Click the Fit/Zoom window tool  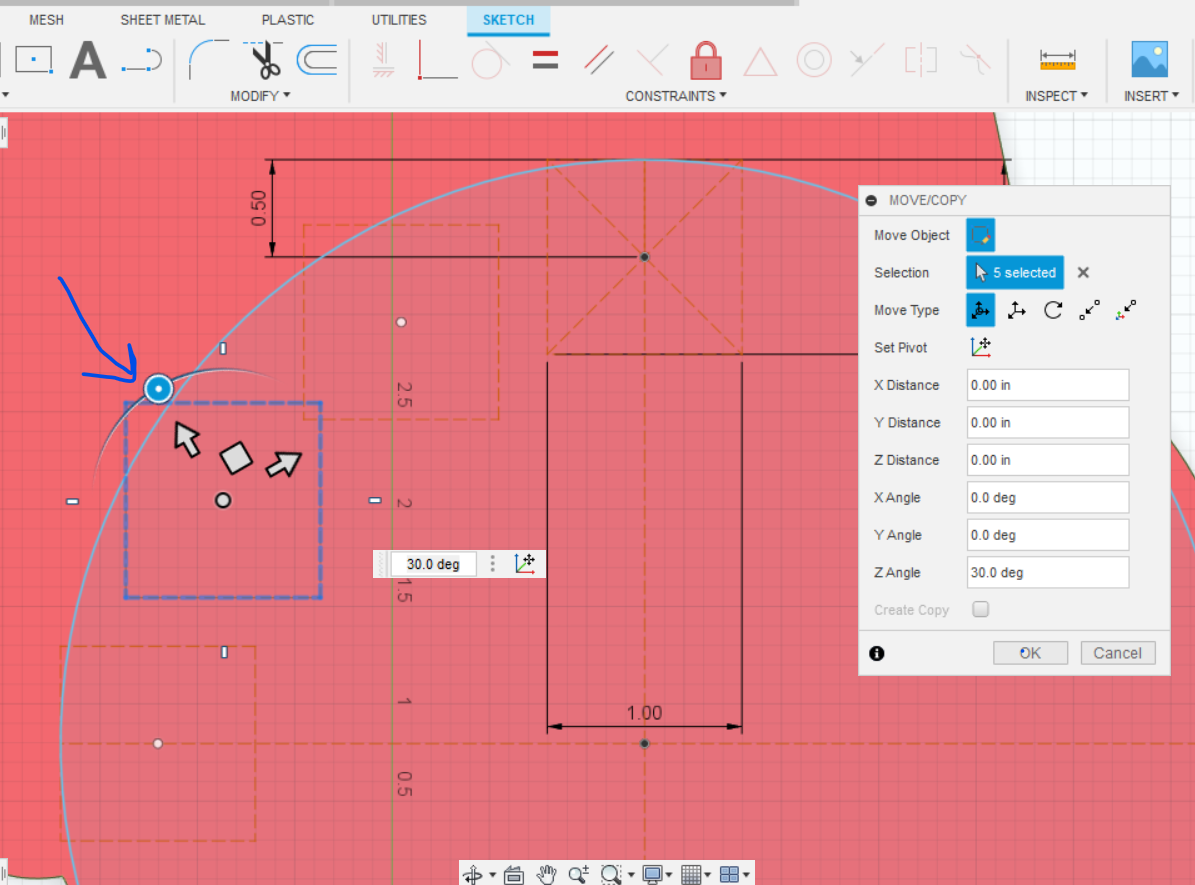click(x=611, y=874)
